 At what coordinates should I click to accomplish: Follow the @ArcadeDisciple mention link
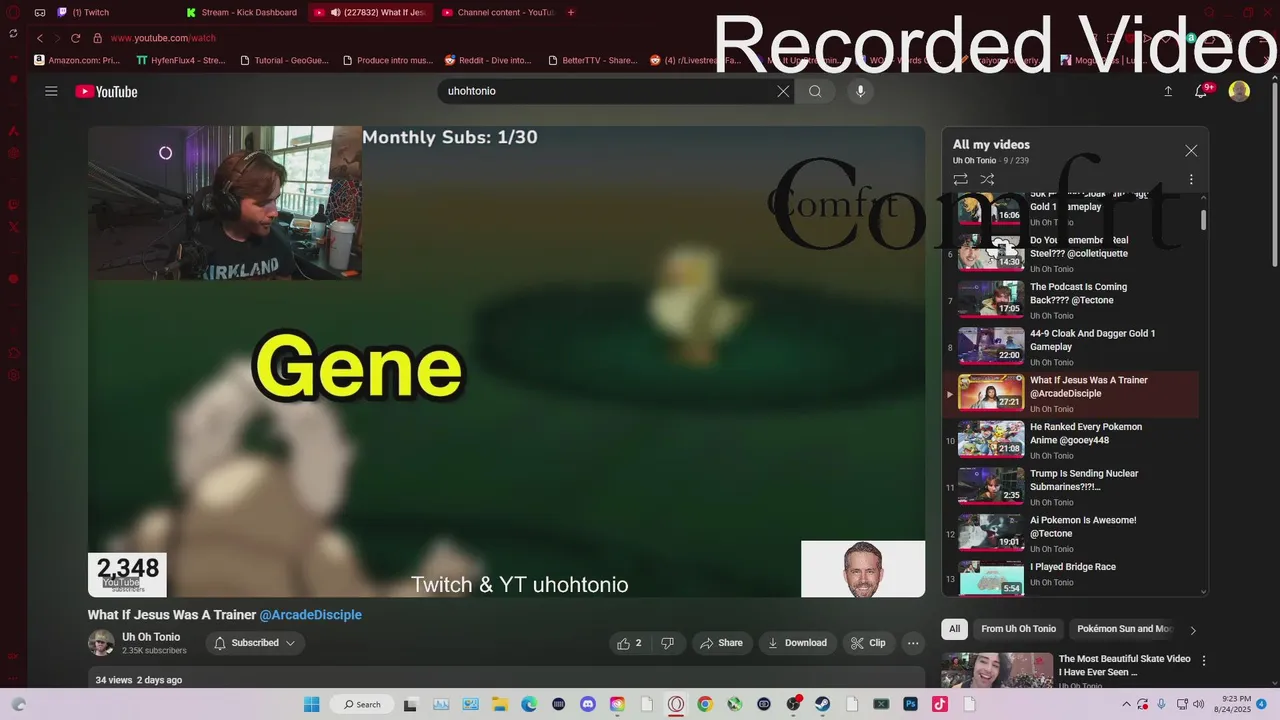point(311,615)
